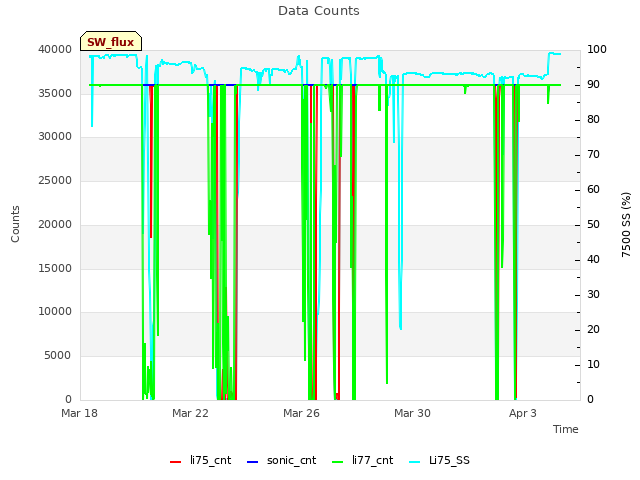Viewport: 640px width, 480px height.
Task: Click the 100 right axis tick label
Action: (597, 49)
